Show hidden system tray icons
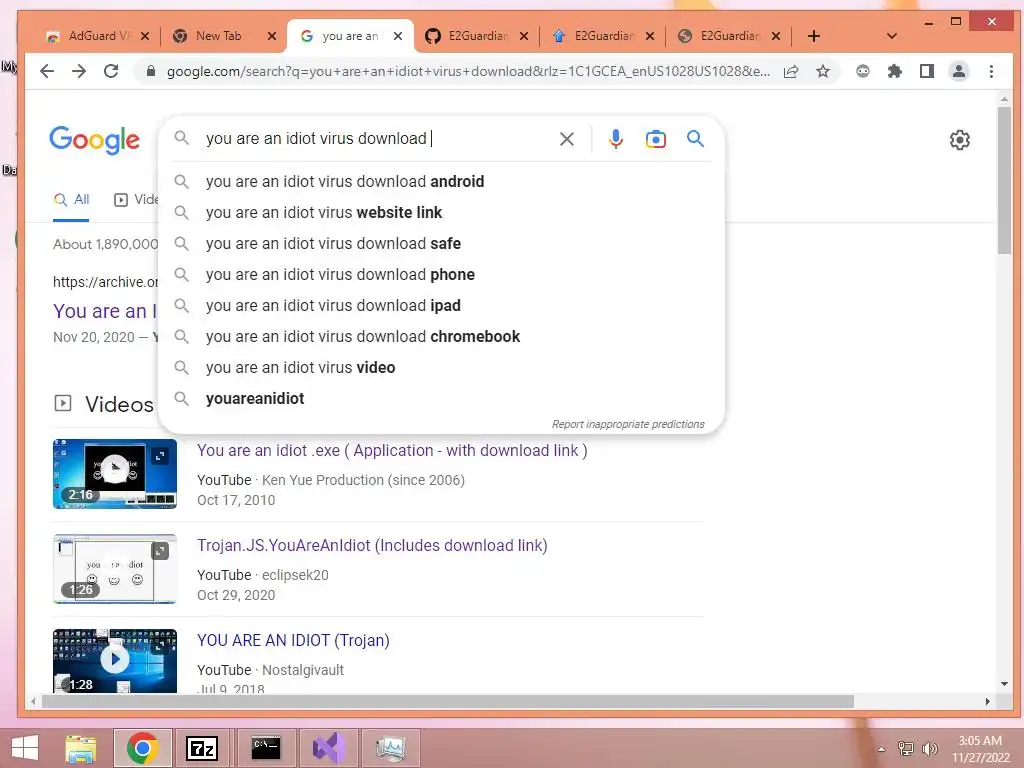Viewport: 1024px width, 768px height. [x=882, y=749]
